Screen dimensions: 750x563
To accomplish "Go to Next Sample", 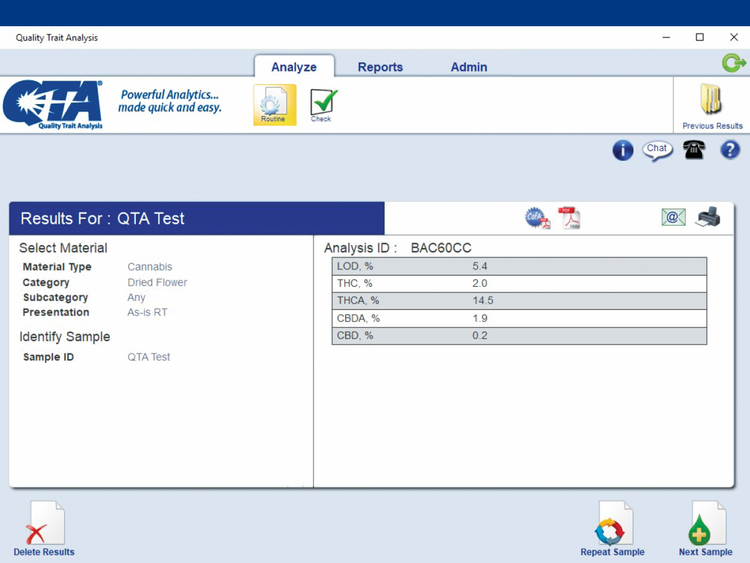I will [706, 529].
